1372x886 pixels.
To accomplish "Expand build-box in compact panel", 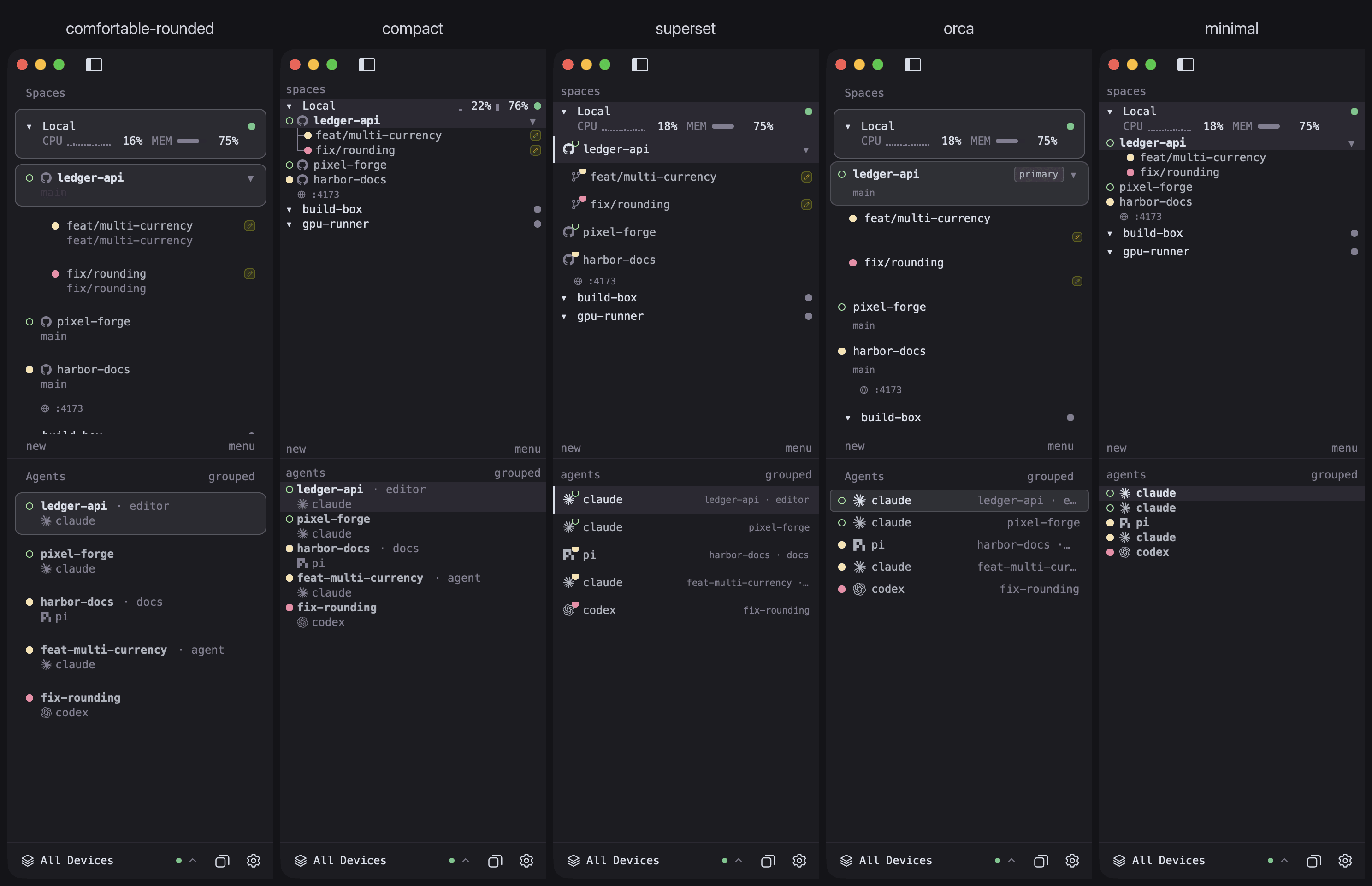I will tap(290, 209).
